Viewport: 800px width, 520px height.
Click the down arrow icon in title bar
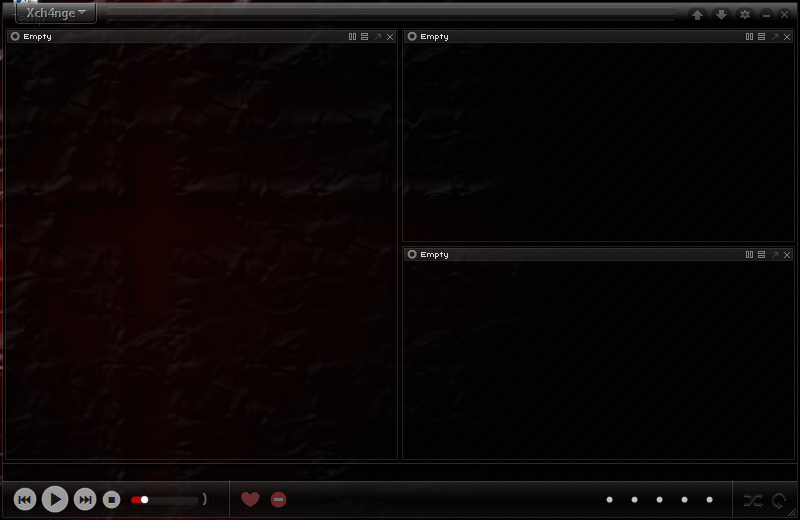pyautogui.click(x=721, y=15)
